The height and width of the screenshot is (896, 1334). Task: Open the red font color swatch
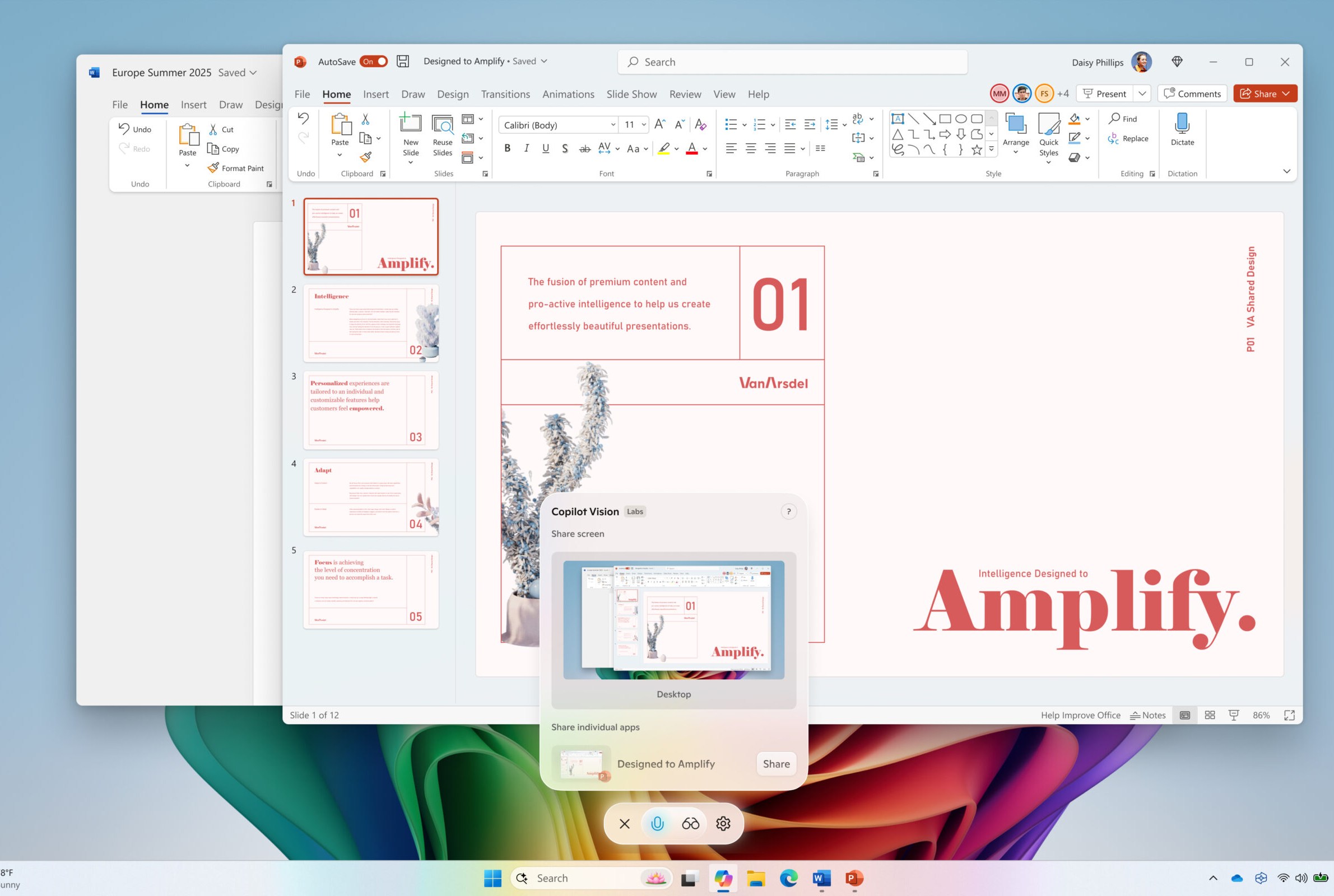(x=691, y=148)
